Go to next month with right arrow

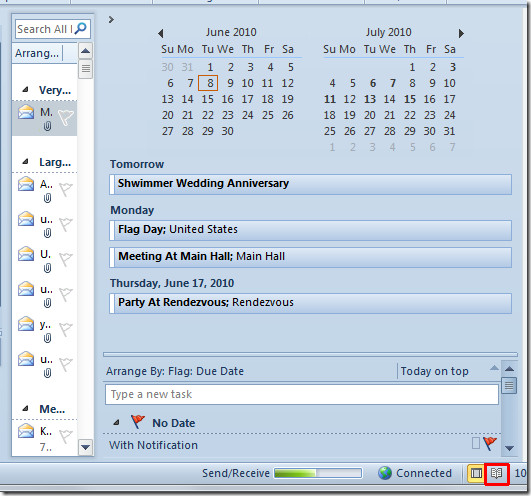click(461, 34)
